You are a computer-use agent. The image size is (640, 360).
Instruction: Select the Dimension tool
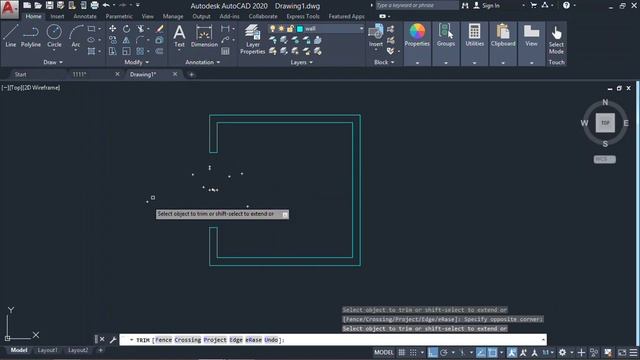pyautogui.click(x=204, y=36)
